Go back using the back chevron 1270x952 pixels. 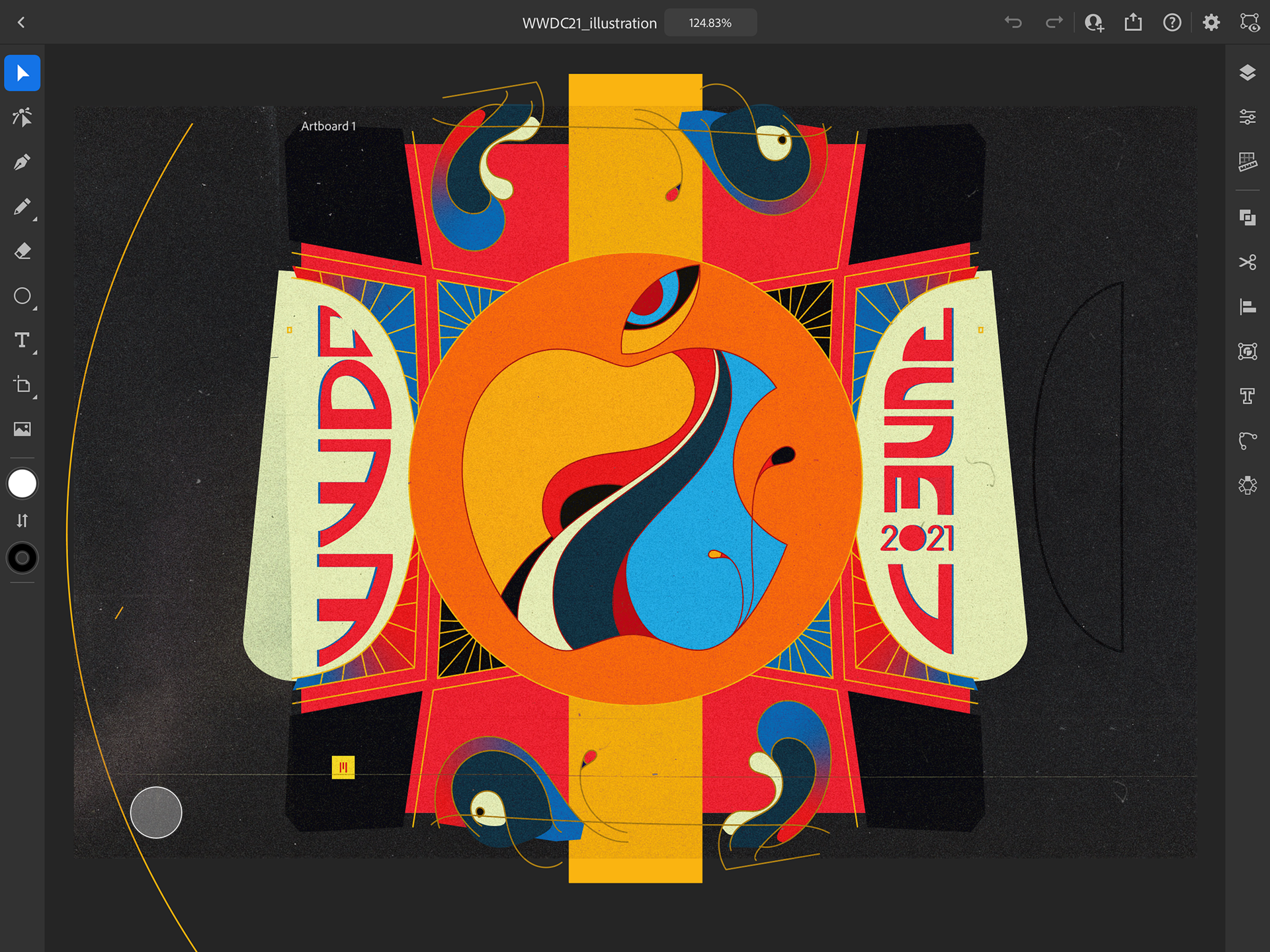(21, 22)
